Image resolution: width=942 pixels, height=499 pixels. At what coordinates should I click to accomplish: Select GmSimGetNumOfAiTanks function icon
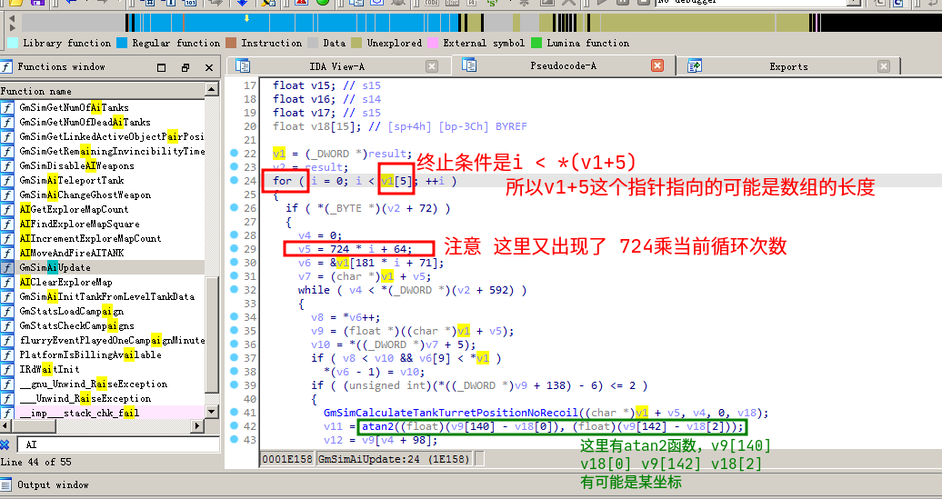[x=7, y=107]
